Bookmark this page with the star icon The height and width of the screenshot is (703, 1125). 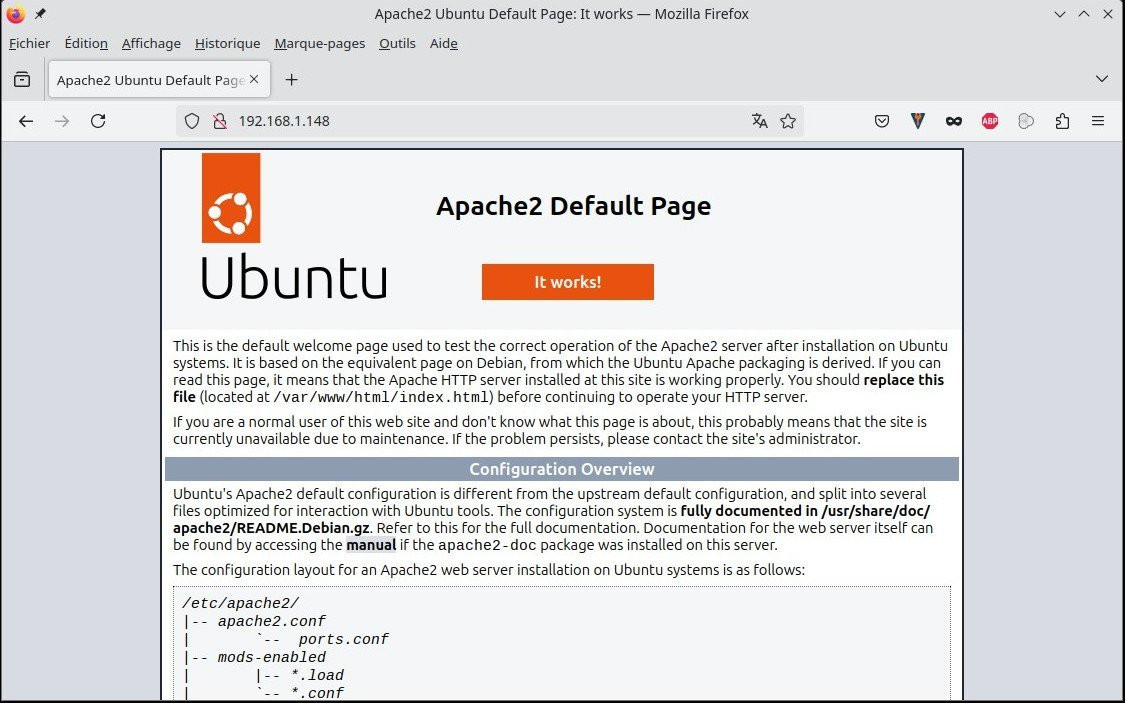pyautogui.click(x=788, y=121)
